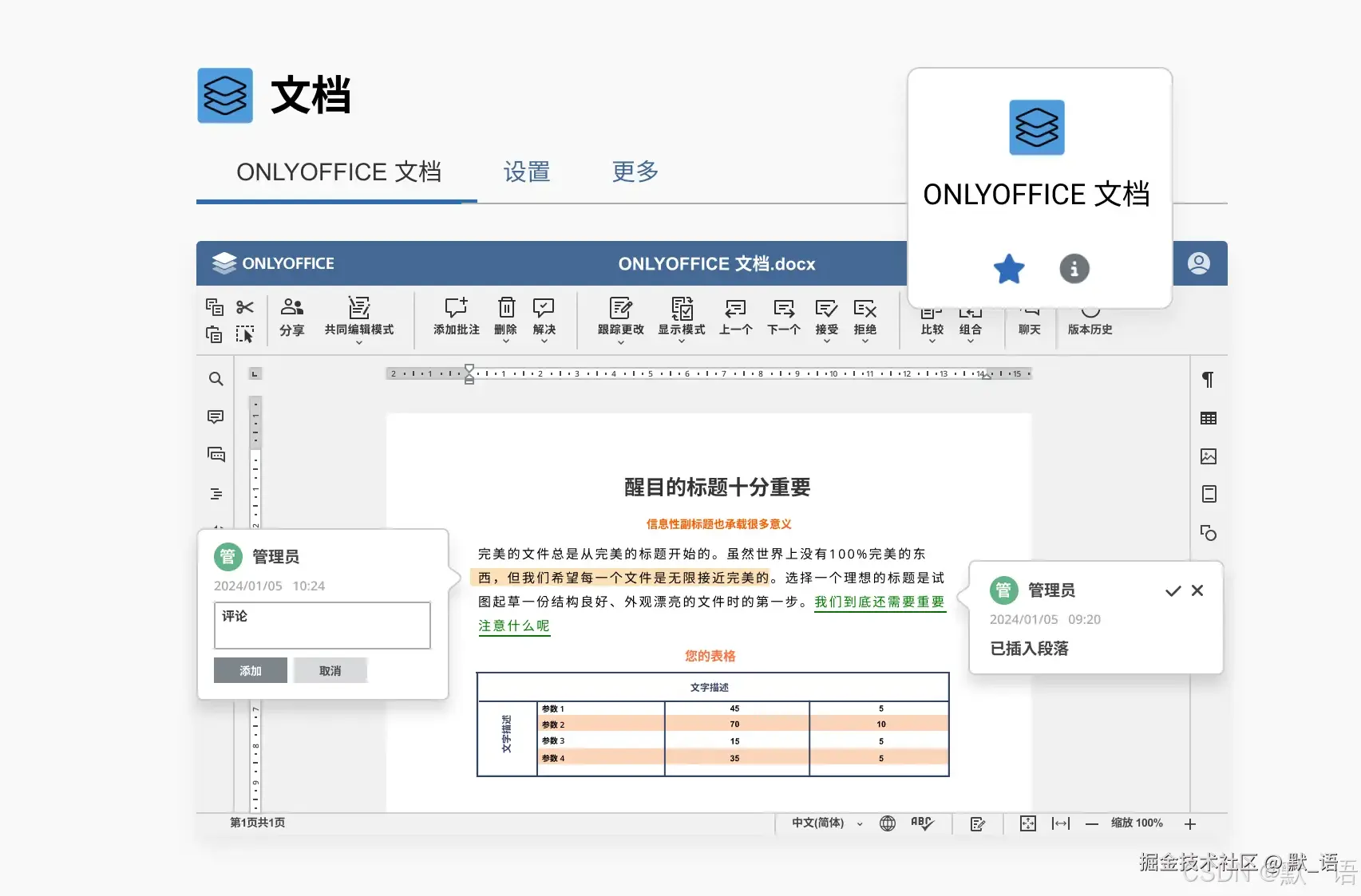The height and width of the screenshot is (896, 1361).
Task: Click the 添加 button in comment popup
Action: click(x=250, y=670)
